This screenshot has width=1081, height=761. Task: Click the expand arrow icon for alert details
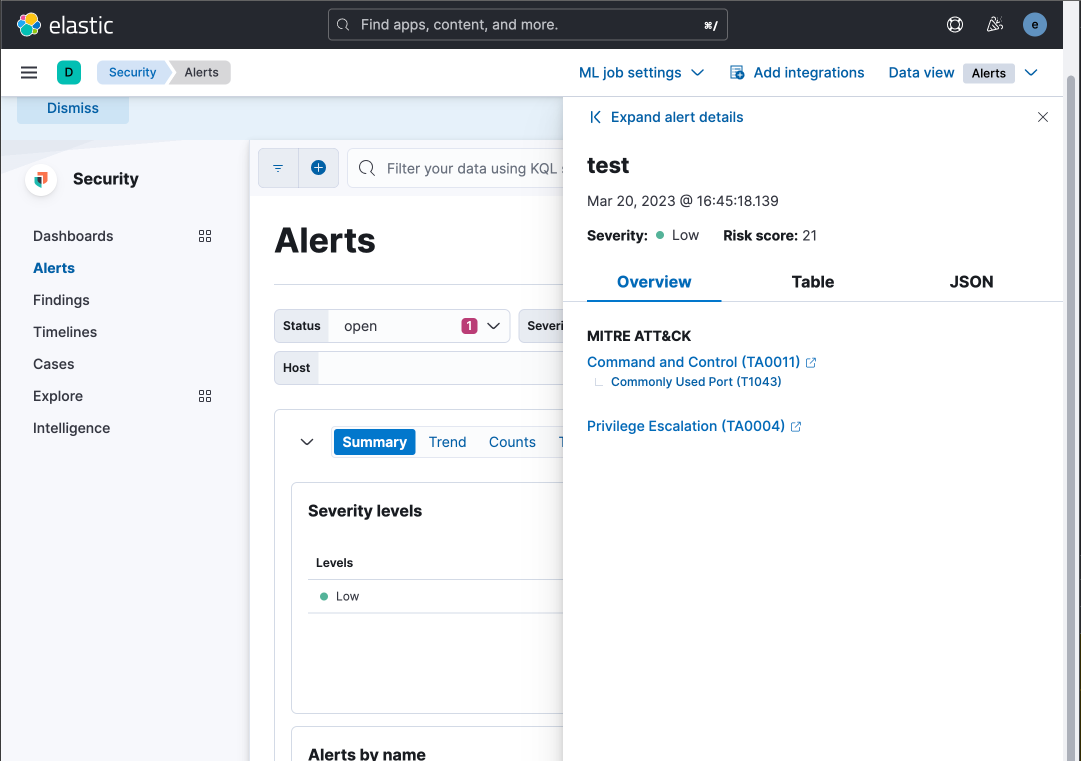tap(596, 117)
